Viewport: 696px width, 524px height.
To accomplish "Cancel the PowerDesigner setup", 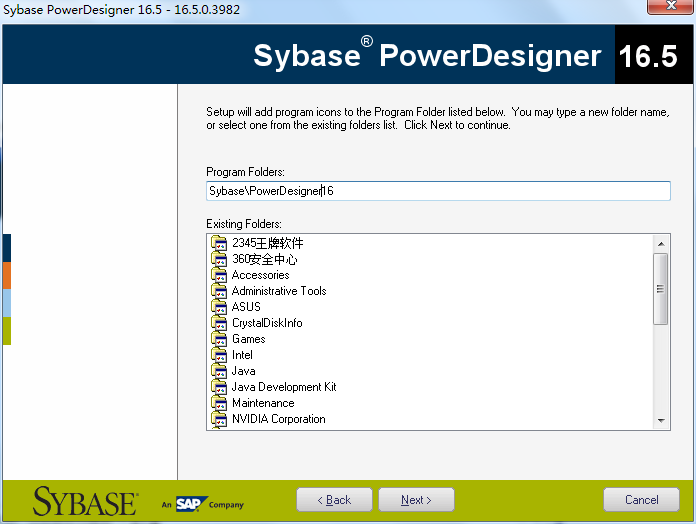I will tap(641, 500).
